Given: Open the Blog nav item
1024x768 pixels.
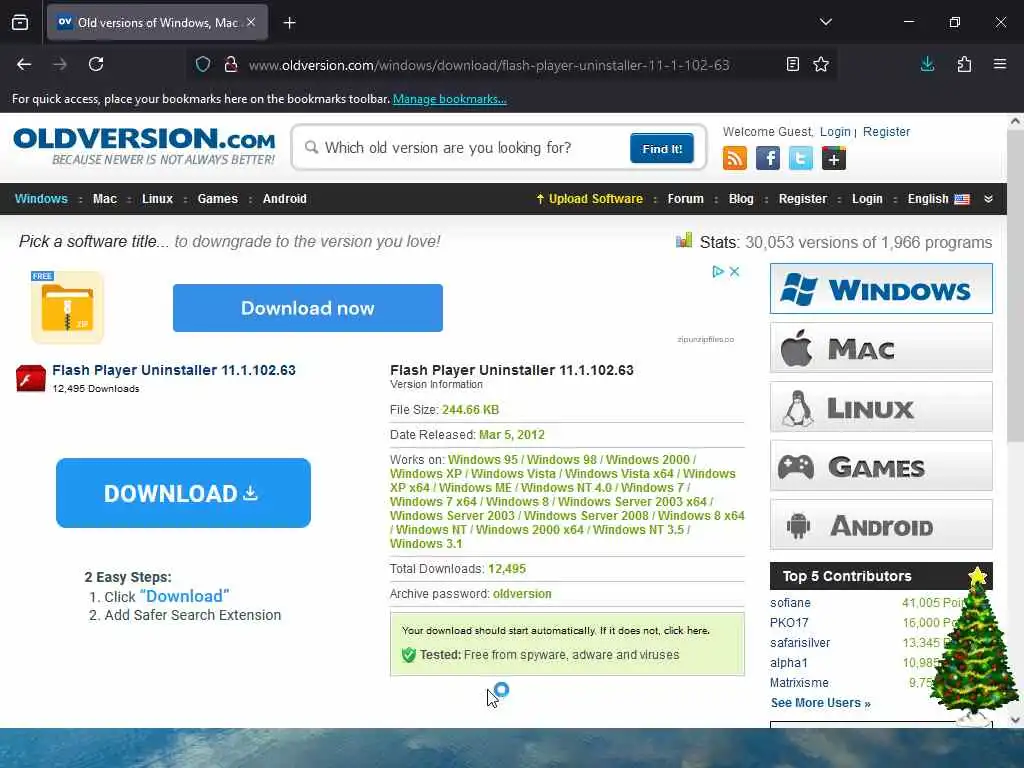Looking at the screenshot, I should (x=741, y=199).
